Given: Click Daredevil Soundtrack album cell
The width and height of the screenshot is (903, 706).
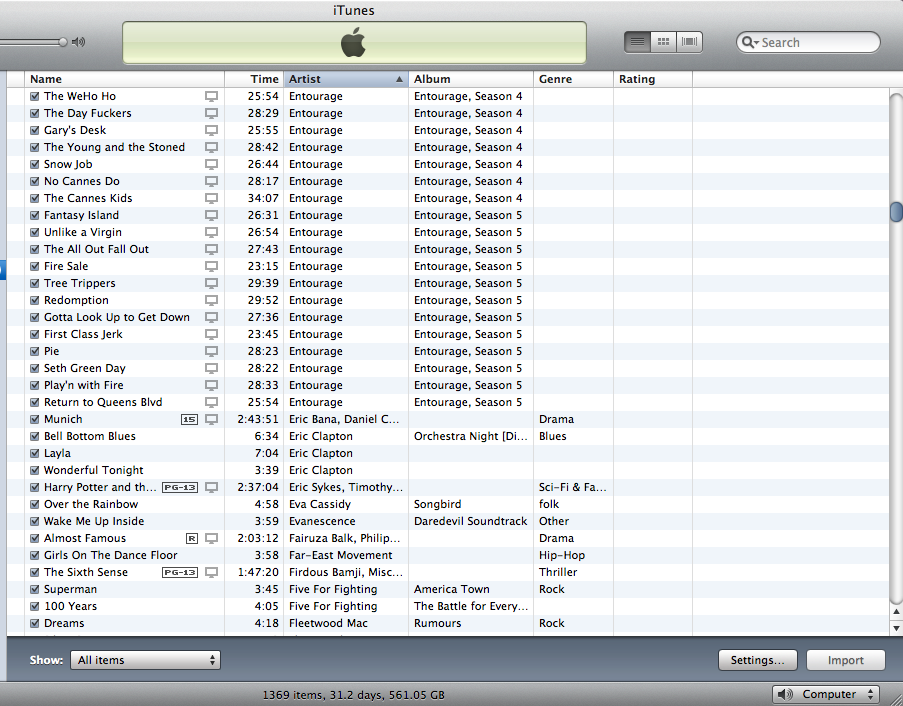Looking at the screenshot, I should coord(471,521).
